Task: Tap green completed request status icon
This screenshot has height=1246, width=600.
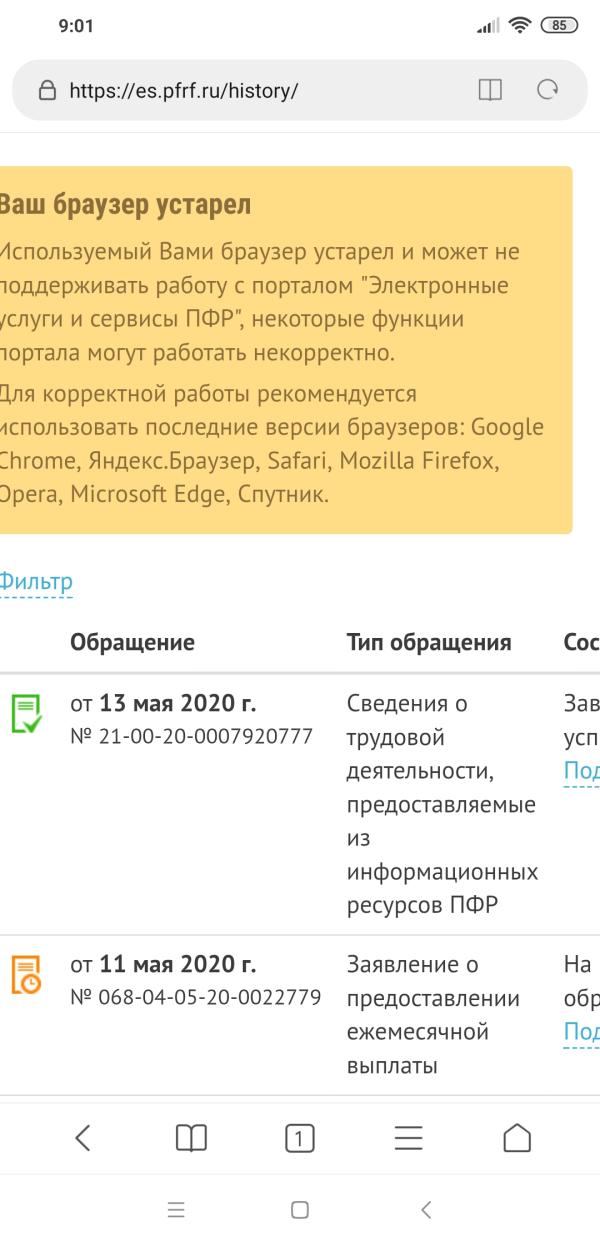Action: pyautogui.click(x=27, y=714)
